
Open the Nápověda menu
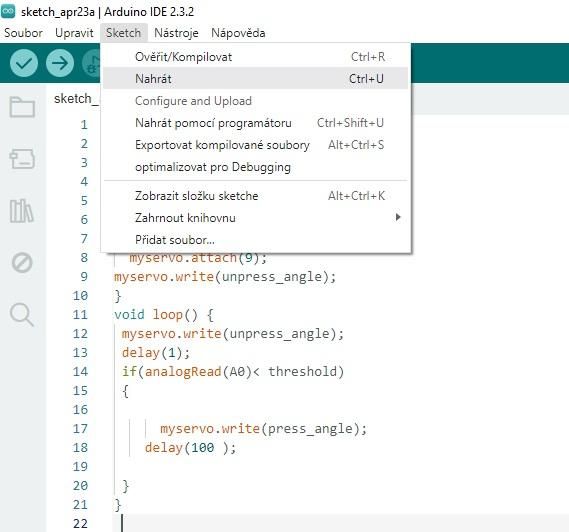[238, 33]
